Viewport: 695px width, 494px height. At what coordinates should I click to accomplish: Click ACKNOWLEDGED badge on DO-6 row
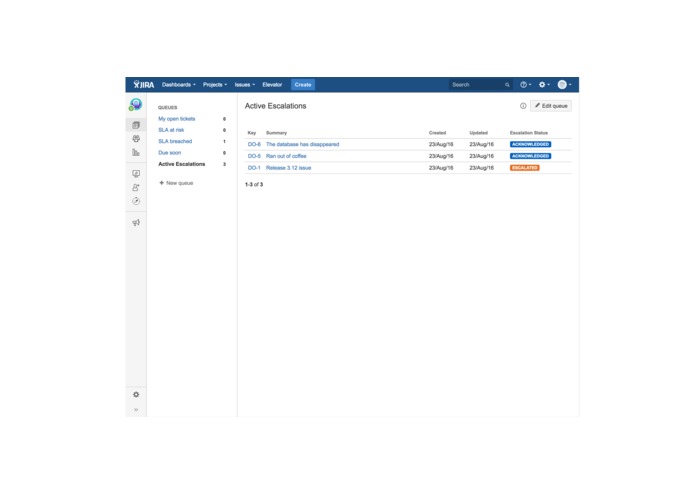pos(531,144)
